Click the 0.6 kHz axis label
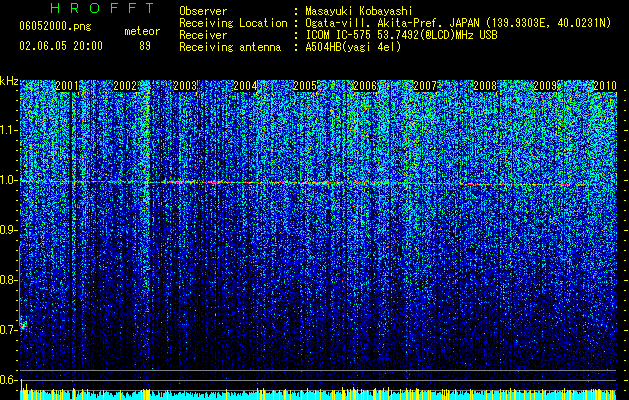This screenshot has width=629, height=400. click(9, 380)
